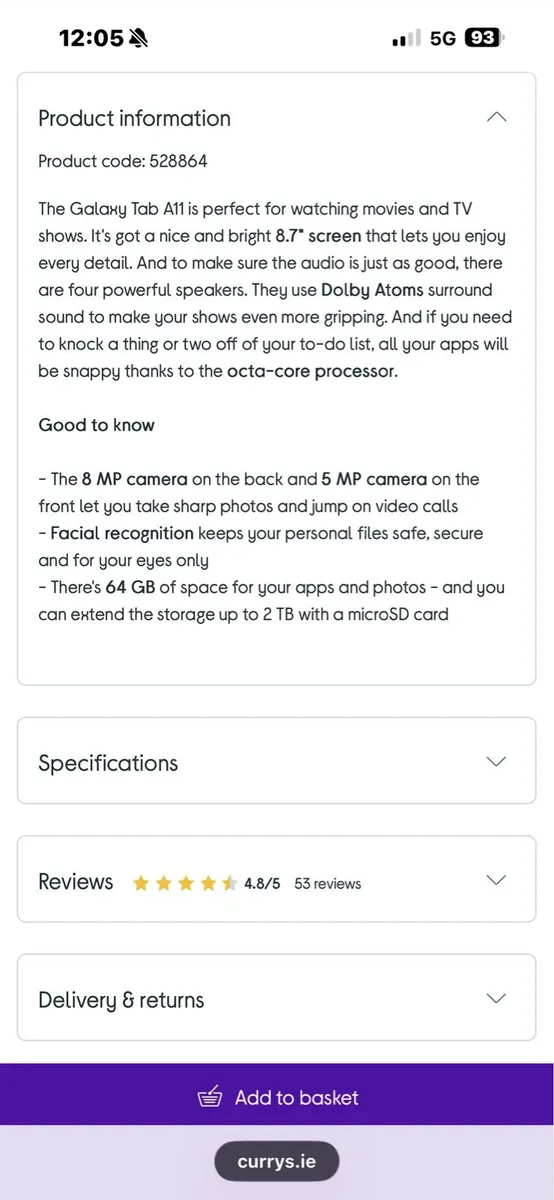554x1200 pixels.
Task: Tap the Reviews heading label
Action: (x=76, y=881)
